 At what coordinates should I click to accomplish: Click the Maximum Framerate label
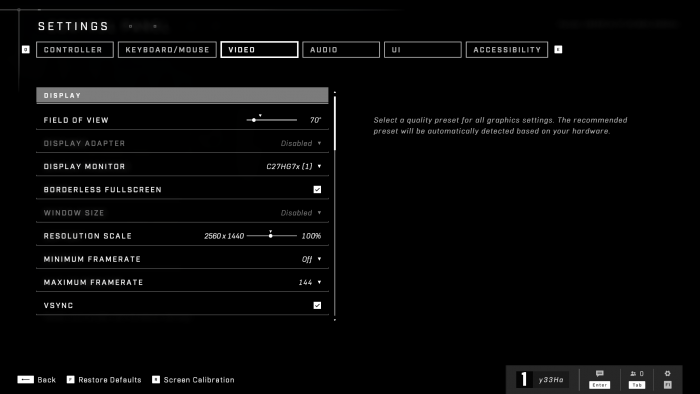pos(93,282)
